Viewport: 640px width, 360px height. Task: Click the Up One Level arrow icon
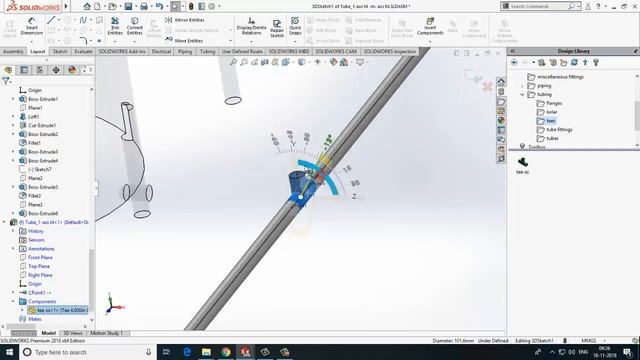click(585, 62)
